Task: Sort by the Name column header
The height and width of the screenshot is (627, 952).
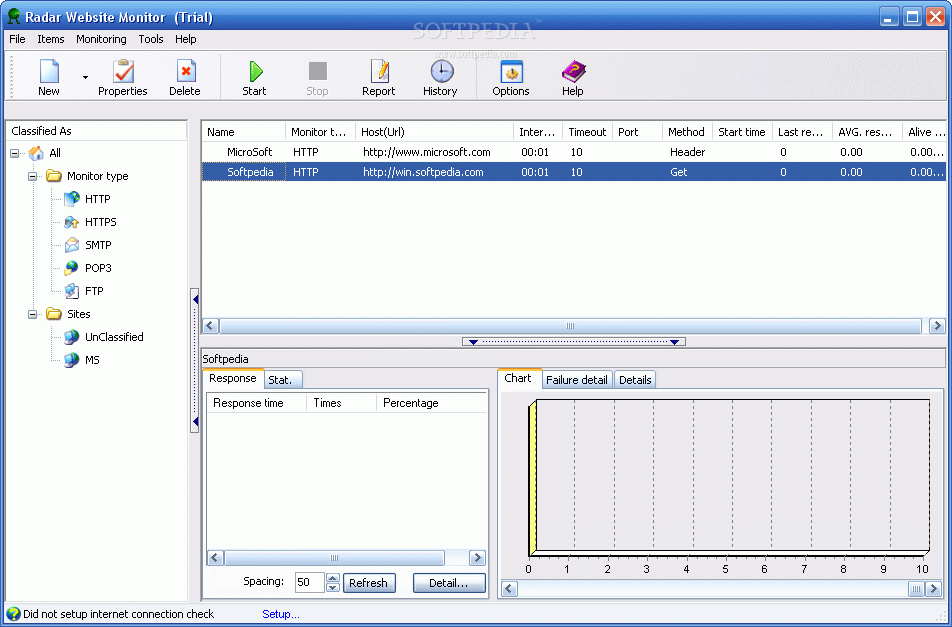Action: coord(243,132)
